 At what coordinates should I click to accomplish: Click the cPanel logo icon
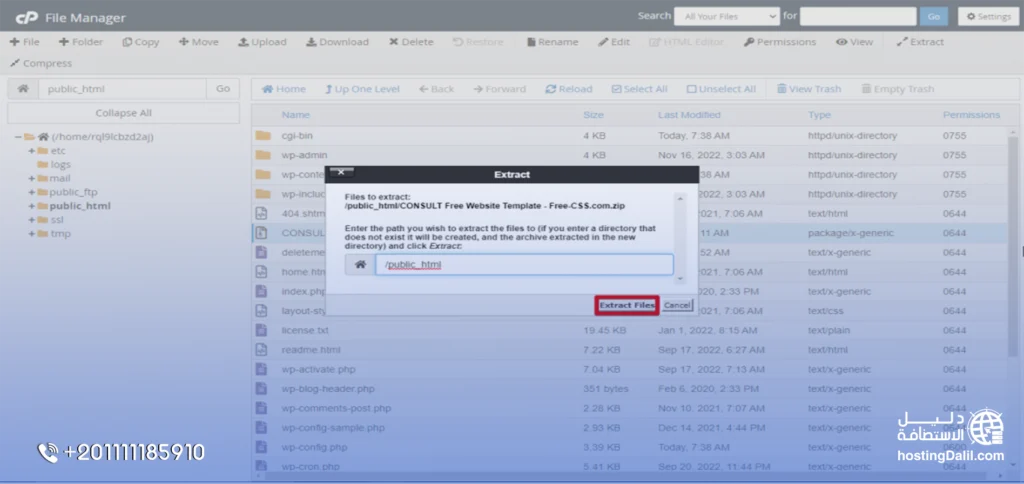point(27,18)
